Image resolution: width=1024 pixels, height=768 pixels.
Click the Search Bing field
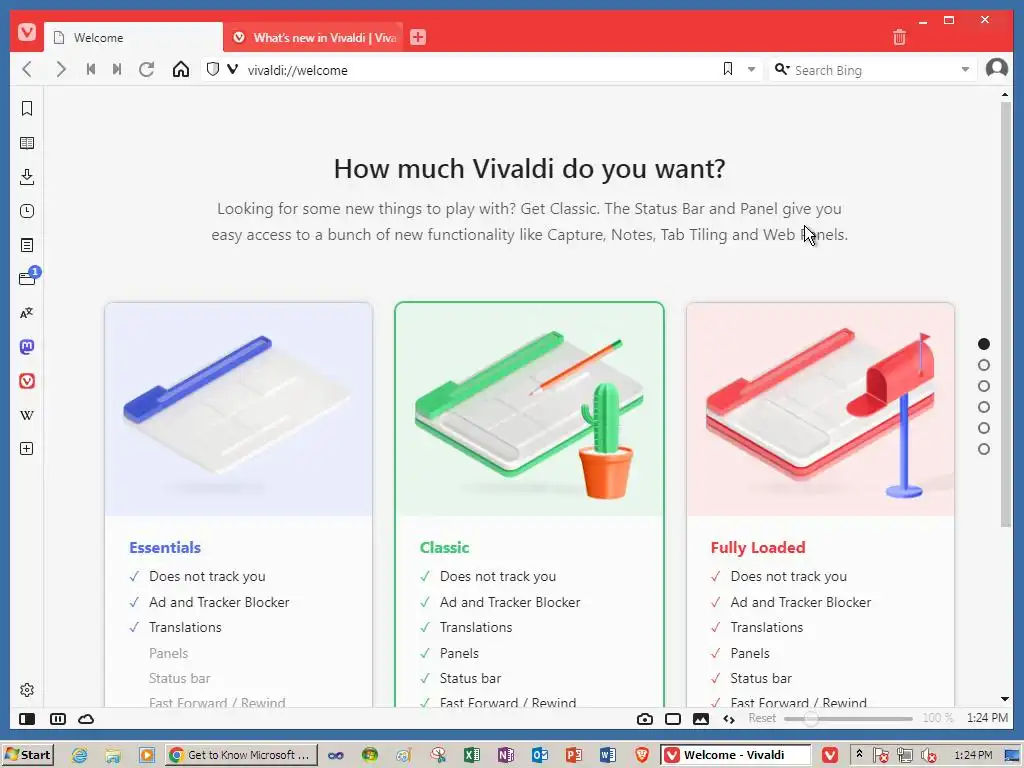pyautogui.click(x=874, y=70)
